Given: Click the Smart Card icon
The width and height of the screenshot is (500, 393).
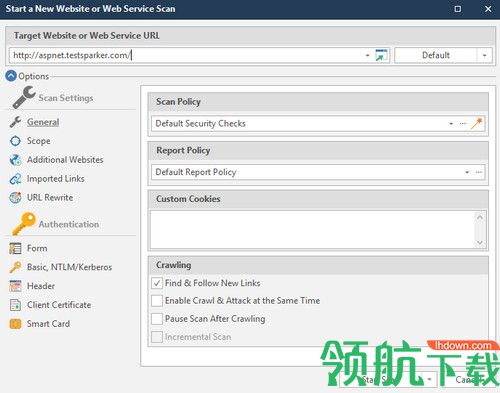Looking at the screenshot, I should pos(15,324).
